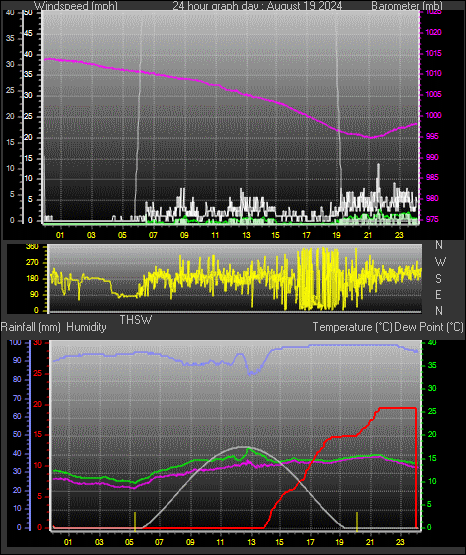Viewport: 466px width, 555px height.
Task: Click the Rainfall (mm) label
Action: click(x=30, y=327)
